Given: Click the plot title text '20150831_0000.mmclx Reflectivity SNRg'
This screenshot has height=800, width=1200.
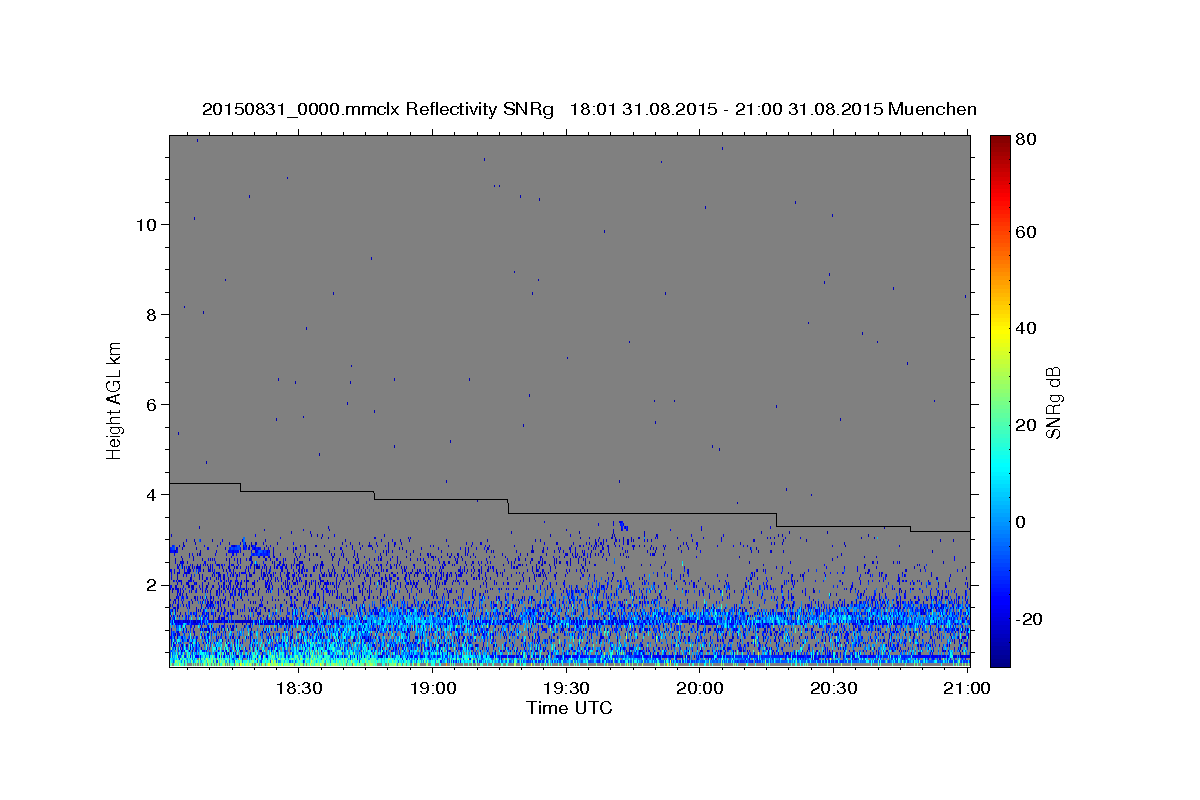Looking at the screenshot, I should [x=378, y=109].
